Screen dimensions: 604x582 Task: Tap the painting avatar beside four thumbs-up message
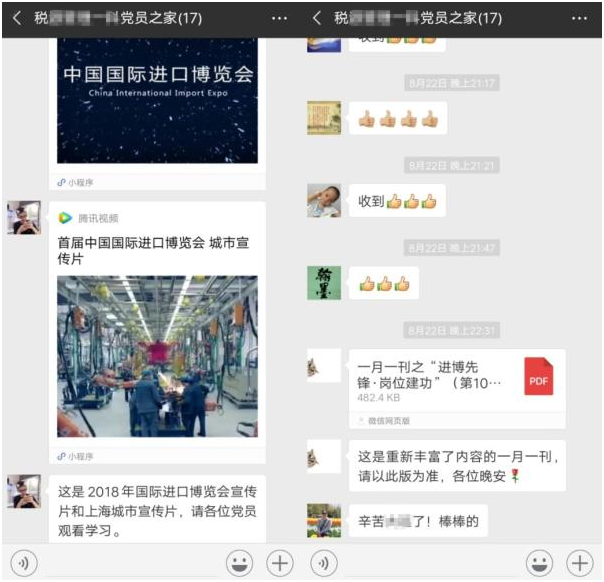[324, 118]
